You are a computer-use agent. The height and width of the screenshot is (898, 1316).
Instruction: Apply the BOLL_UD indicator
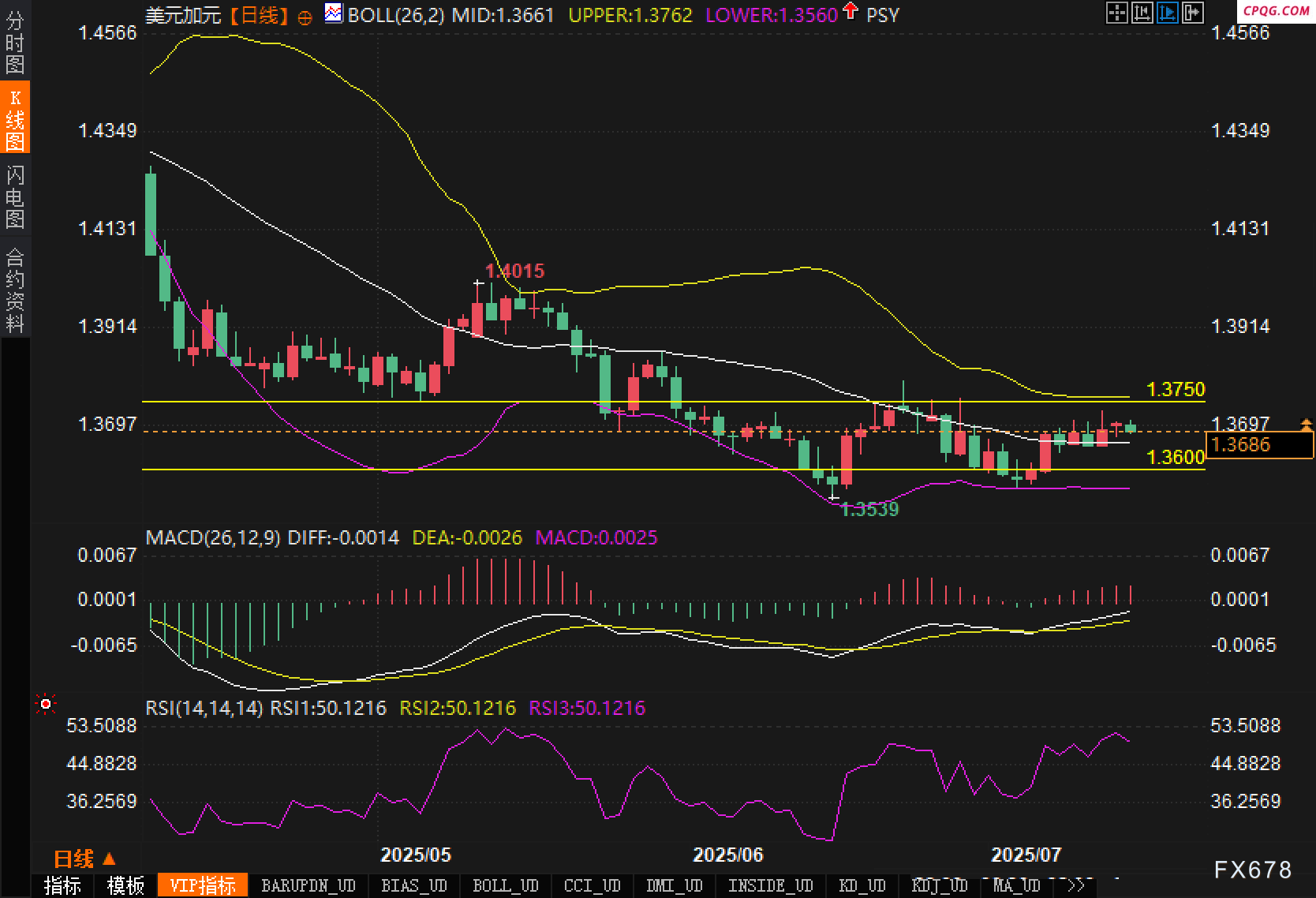coord(506,885)
